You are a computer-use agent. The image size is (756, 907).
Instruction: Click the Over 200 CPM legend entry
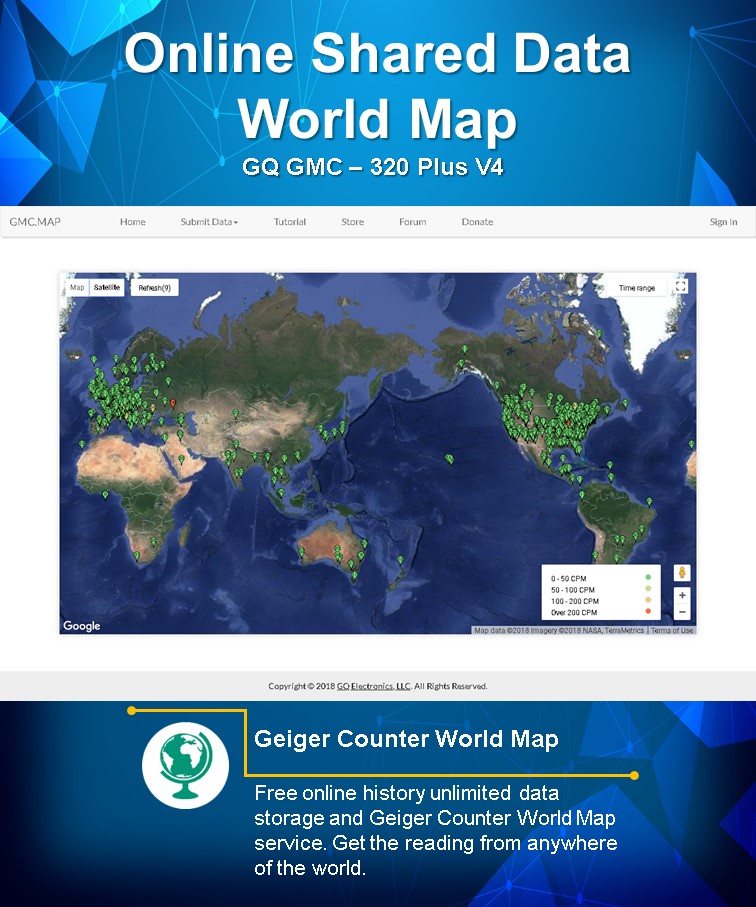(x=601, y=612)
